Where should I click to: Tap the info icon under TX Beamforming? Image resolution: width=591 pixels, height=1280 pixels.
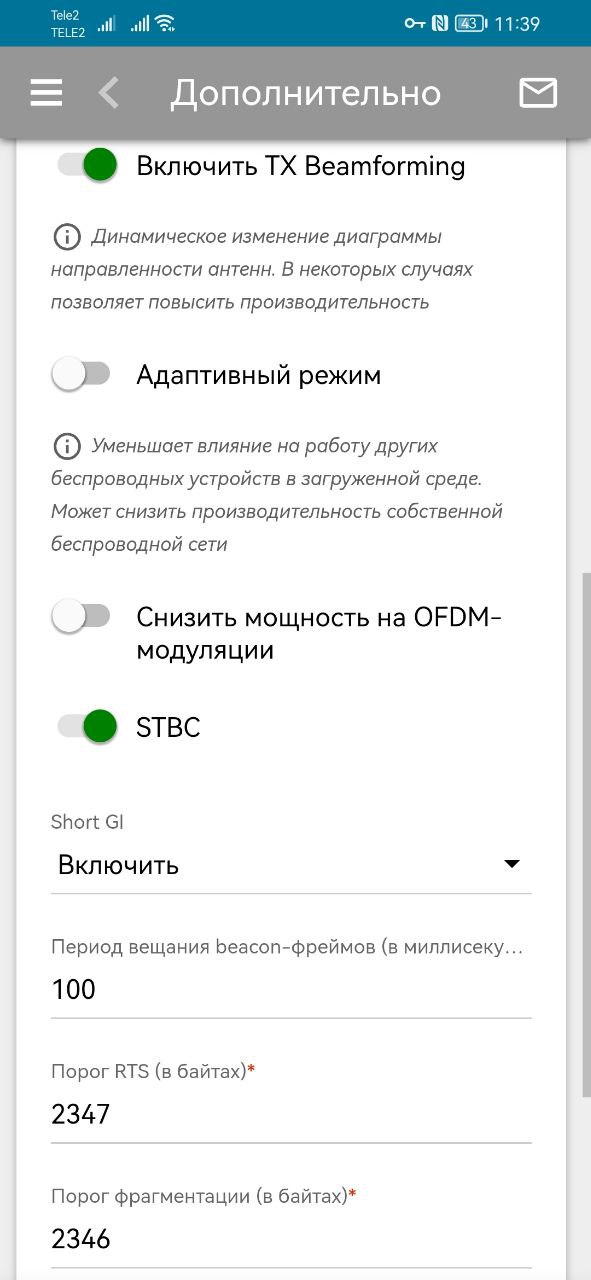pyautogui.click(x=66, y=237)
